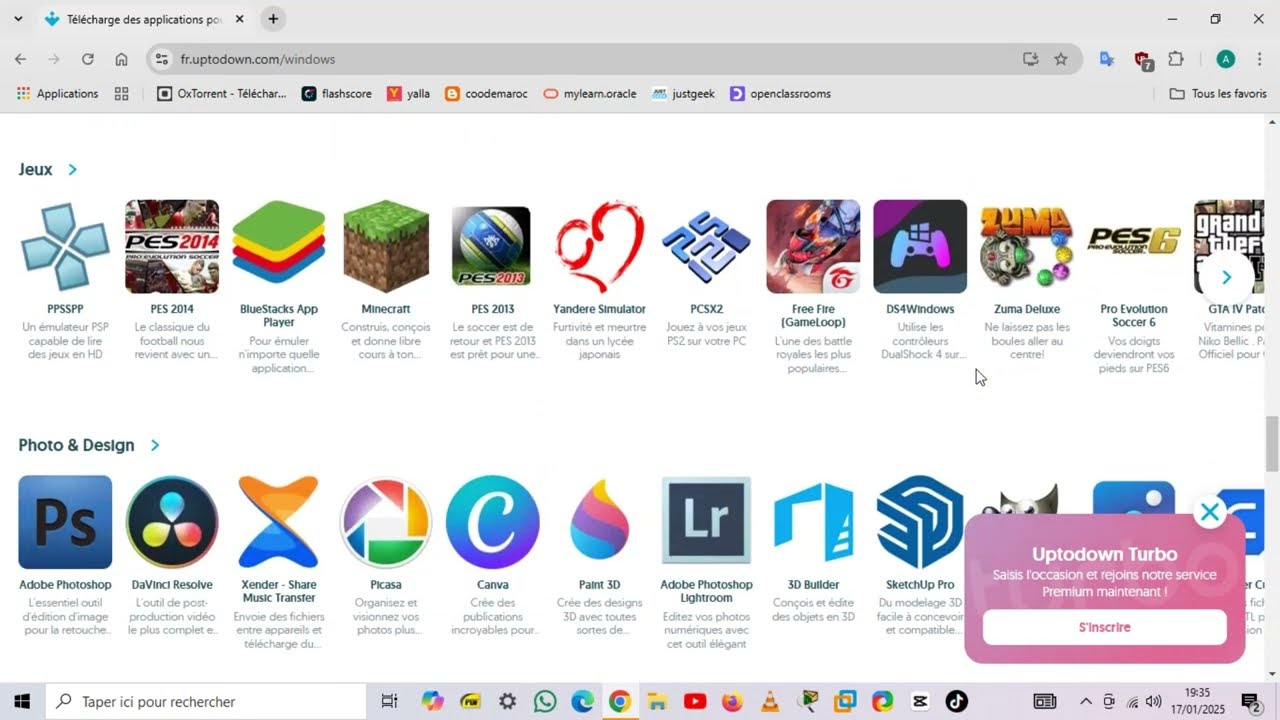Open TikTok from the taskbar

point(957,701)
